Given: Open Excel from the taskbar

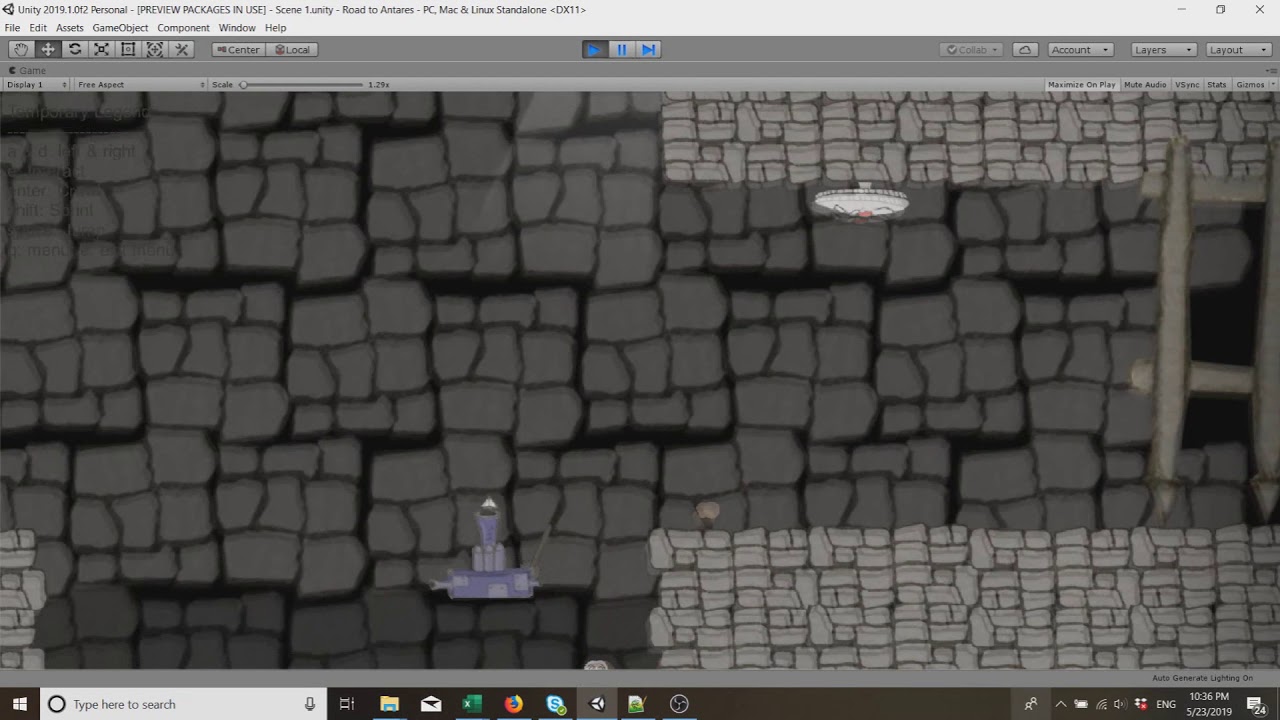Looking at the screenshot, I should [472, 704].
